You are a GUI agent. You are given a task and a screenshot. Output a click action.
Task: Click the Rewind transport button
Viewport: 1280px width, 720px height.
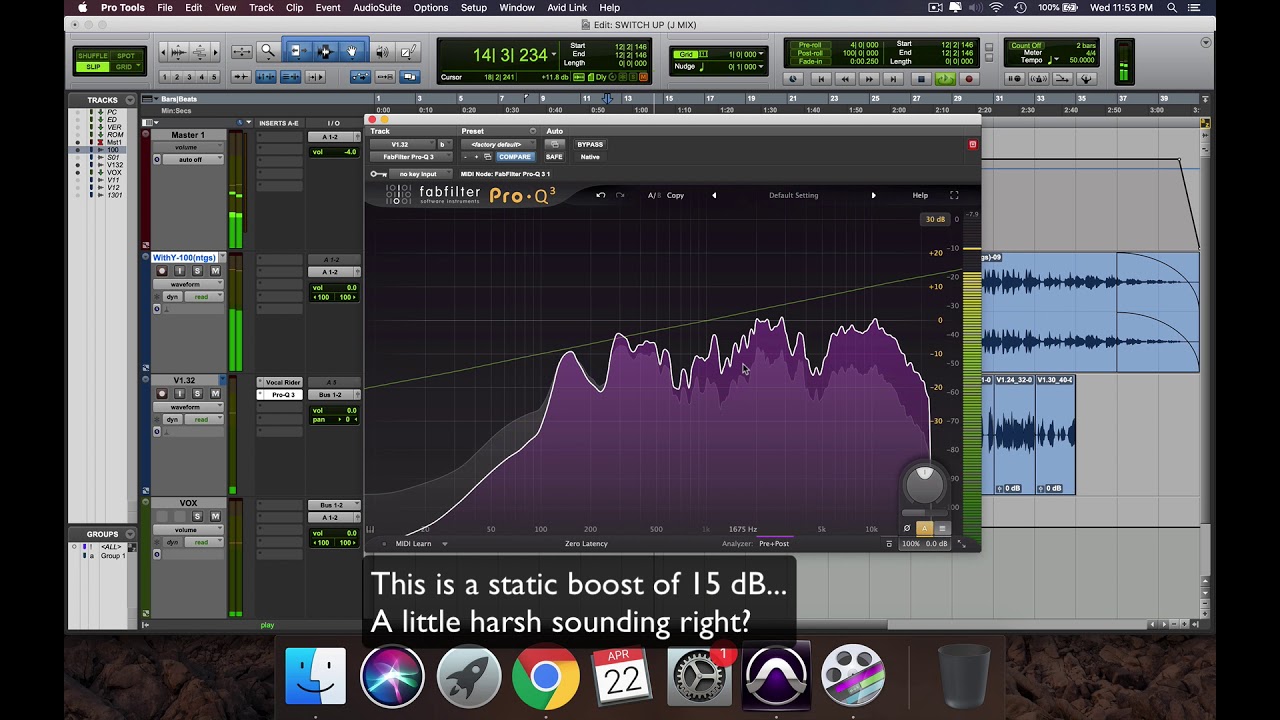click(x=845, y=79)
